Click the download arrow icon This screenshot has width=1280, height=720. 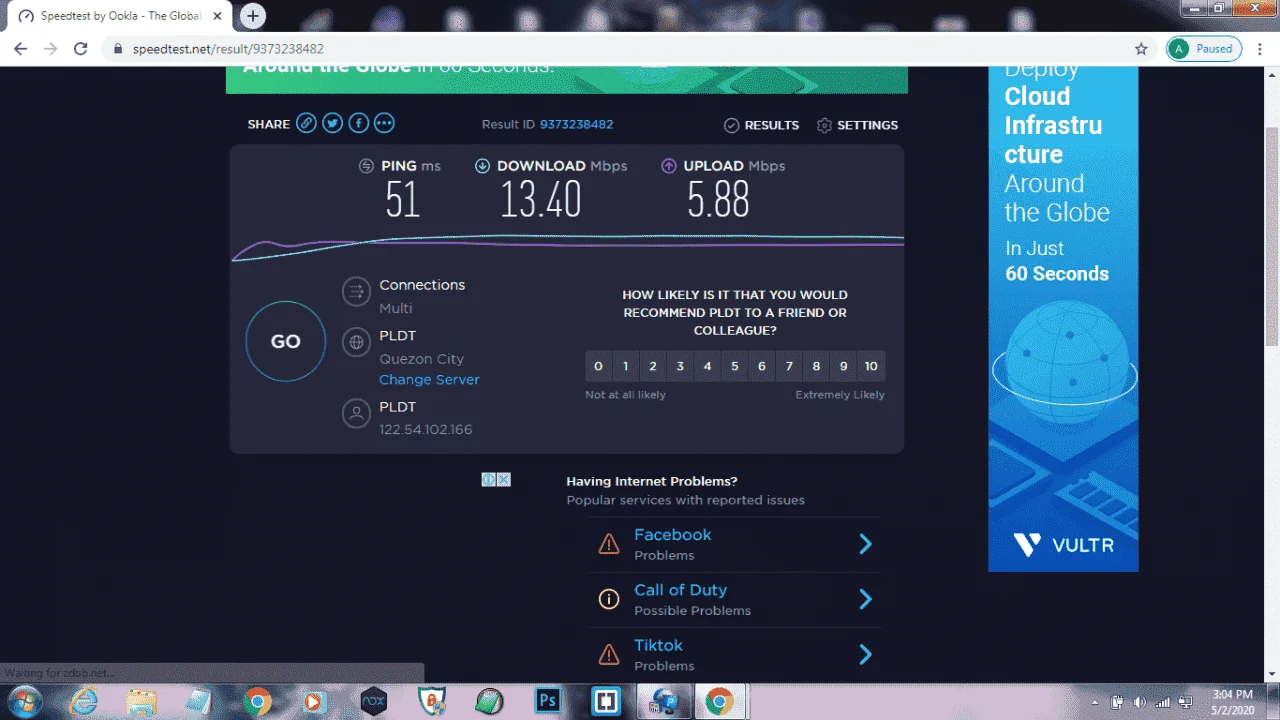482,166
